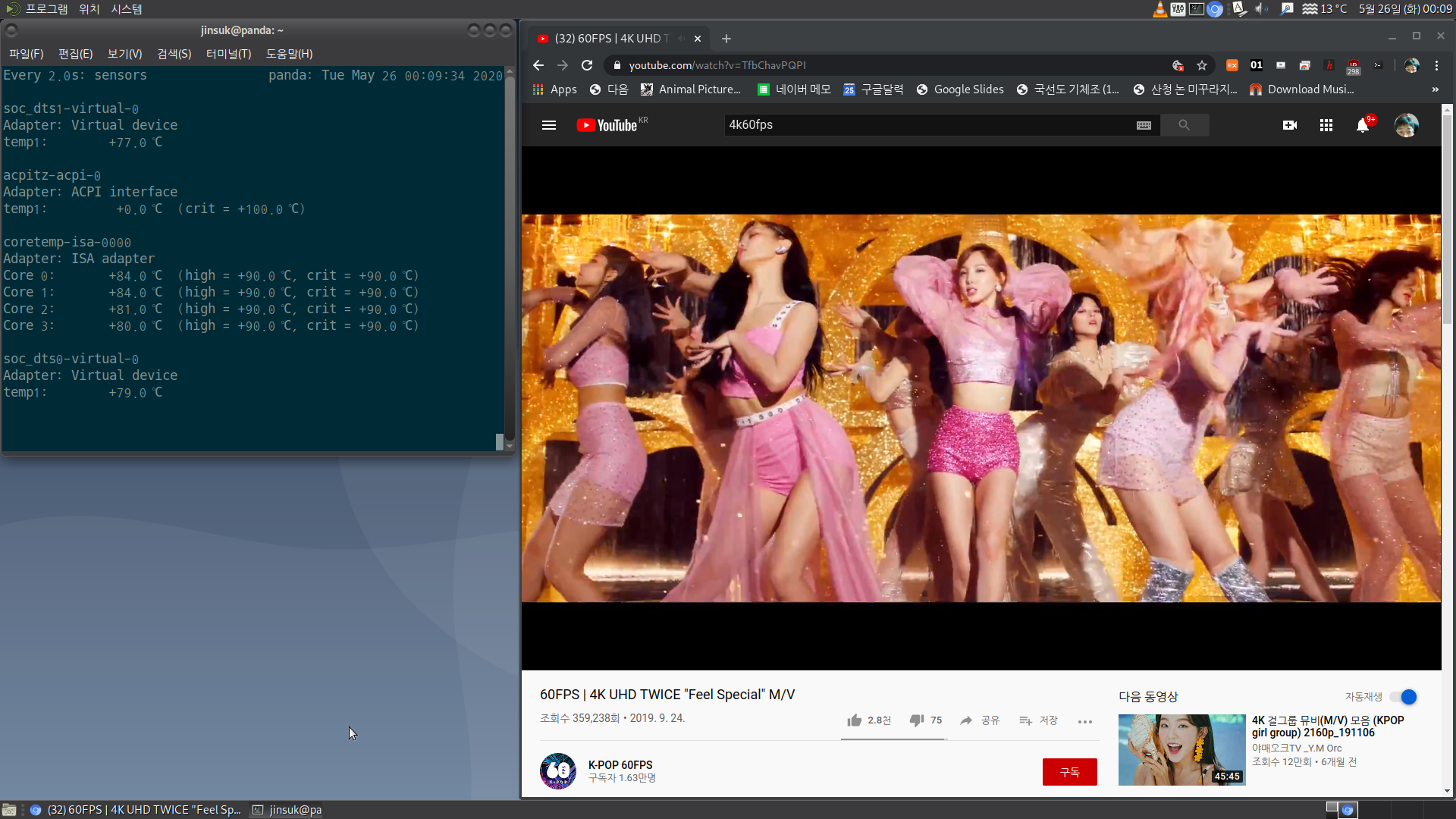Click the orange EX extension icon
Viewport: 1456px width, 819px height.
(1232, 65)
